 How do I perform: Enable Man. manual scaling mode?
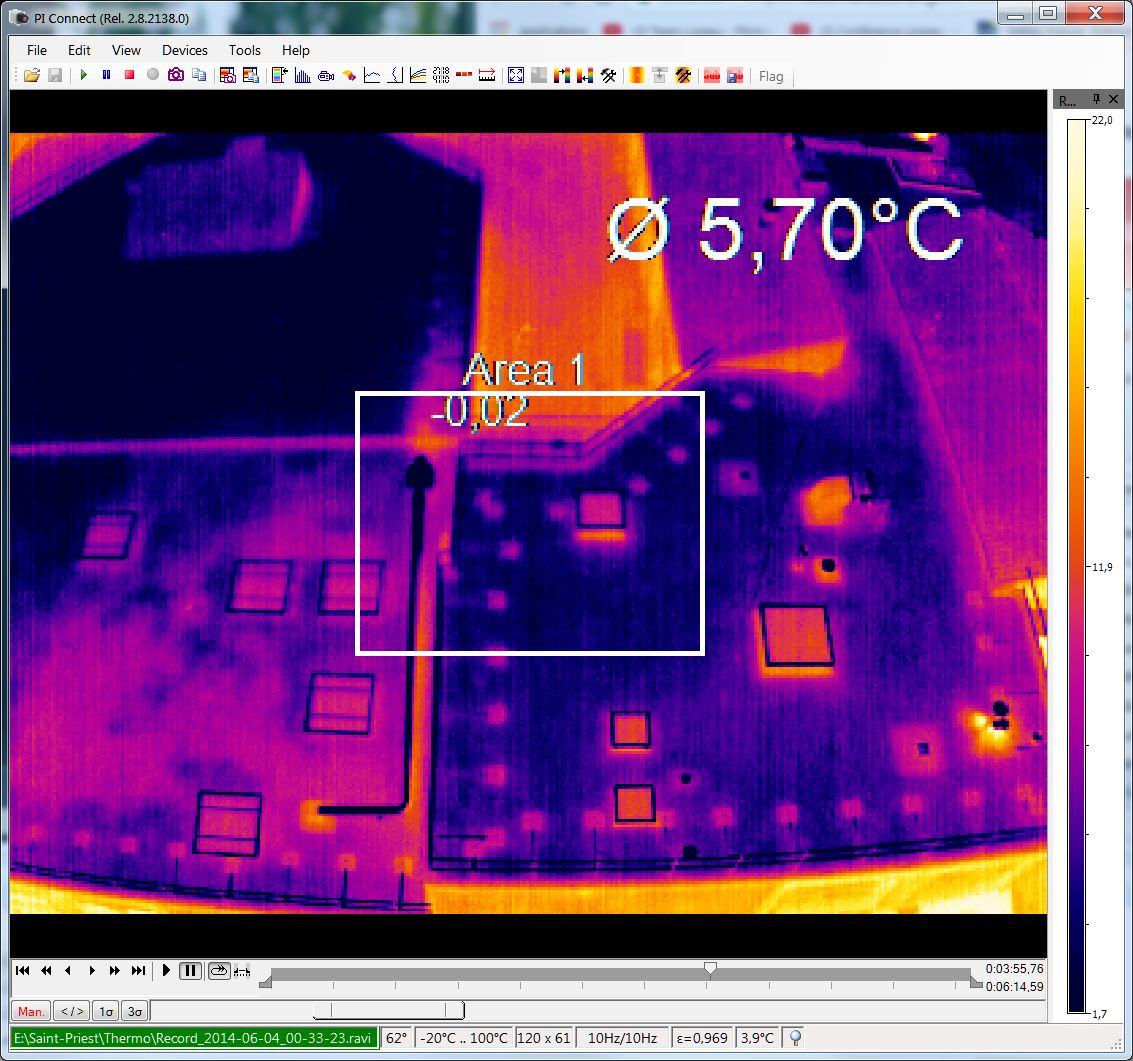(30, 1011)
